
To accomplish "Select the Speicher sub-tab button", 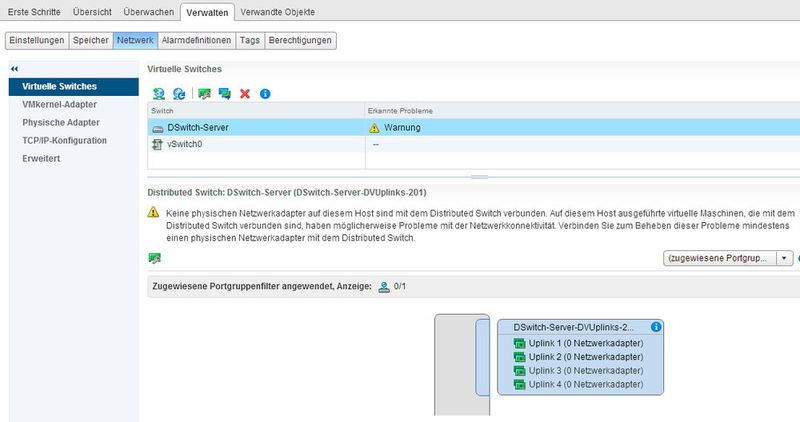I will [90, 40].
